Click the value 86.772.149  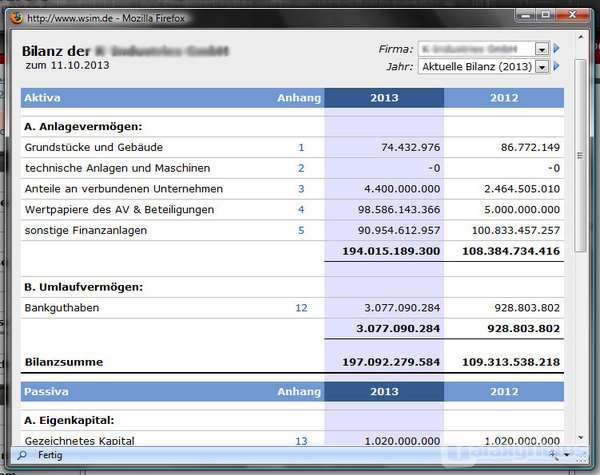[x=530, y=147]
